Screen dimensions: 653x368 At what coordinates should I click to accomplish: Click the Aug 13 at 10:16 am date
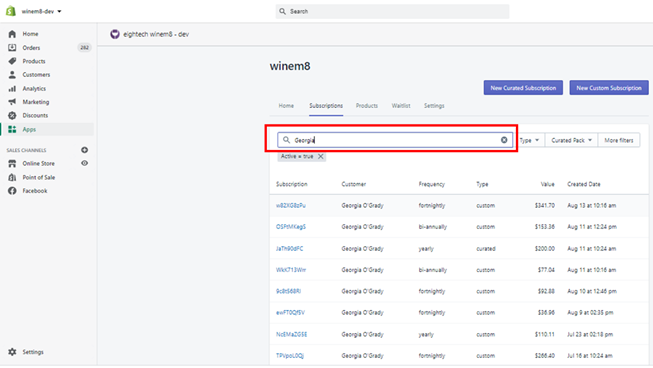click(591, 205)
